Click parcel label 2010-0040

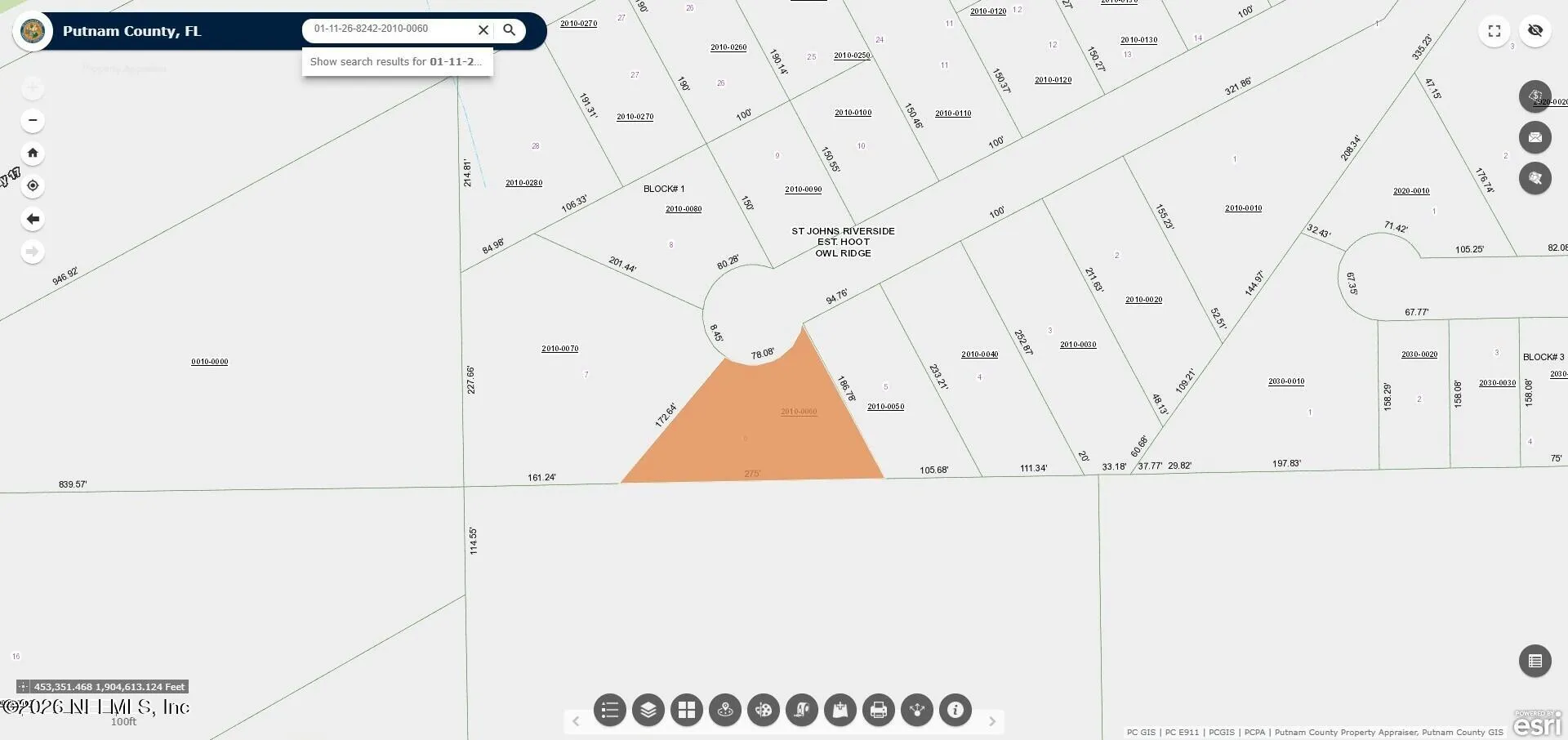point(980,354)
